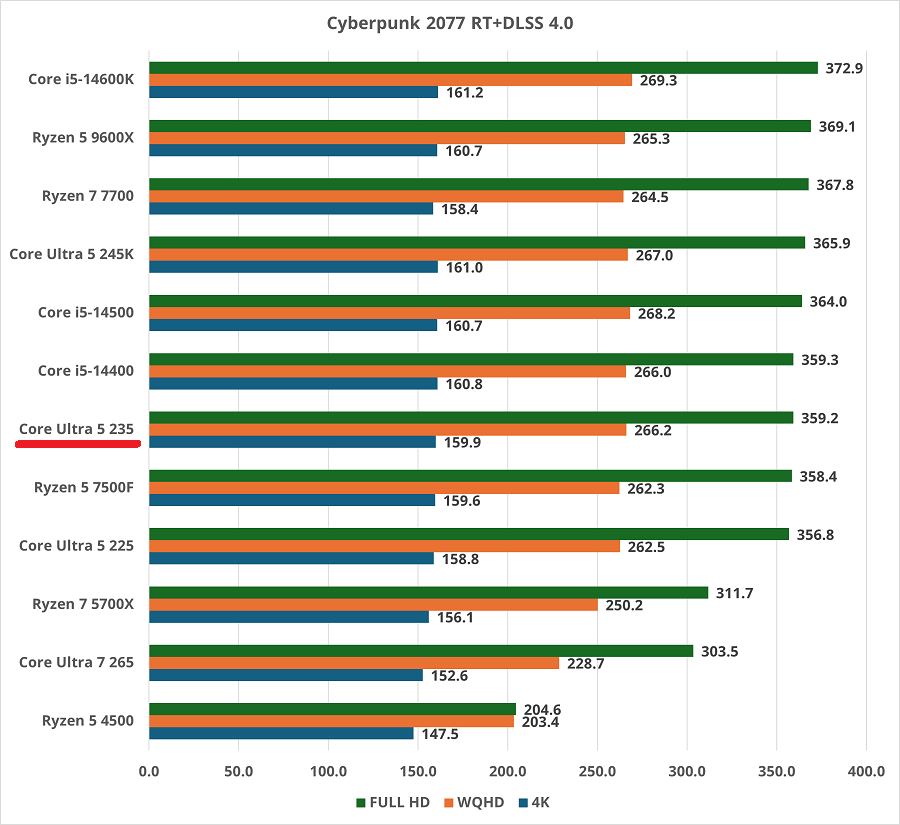Click the 50.0 axis tick label
The image size is (900, 825).
[239, 772]
